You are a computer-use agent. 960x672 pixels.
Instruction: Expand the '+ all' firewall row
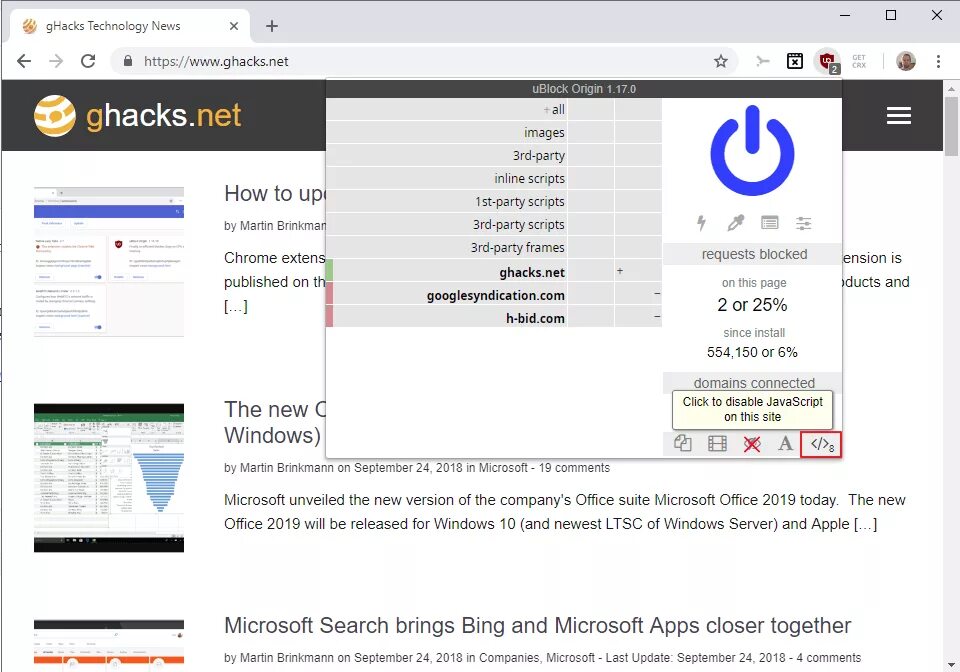(552, 110)
